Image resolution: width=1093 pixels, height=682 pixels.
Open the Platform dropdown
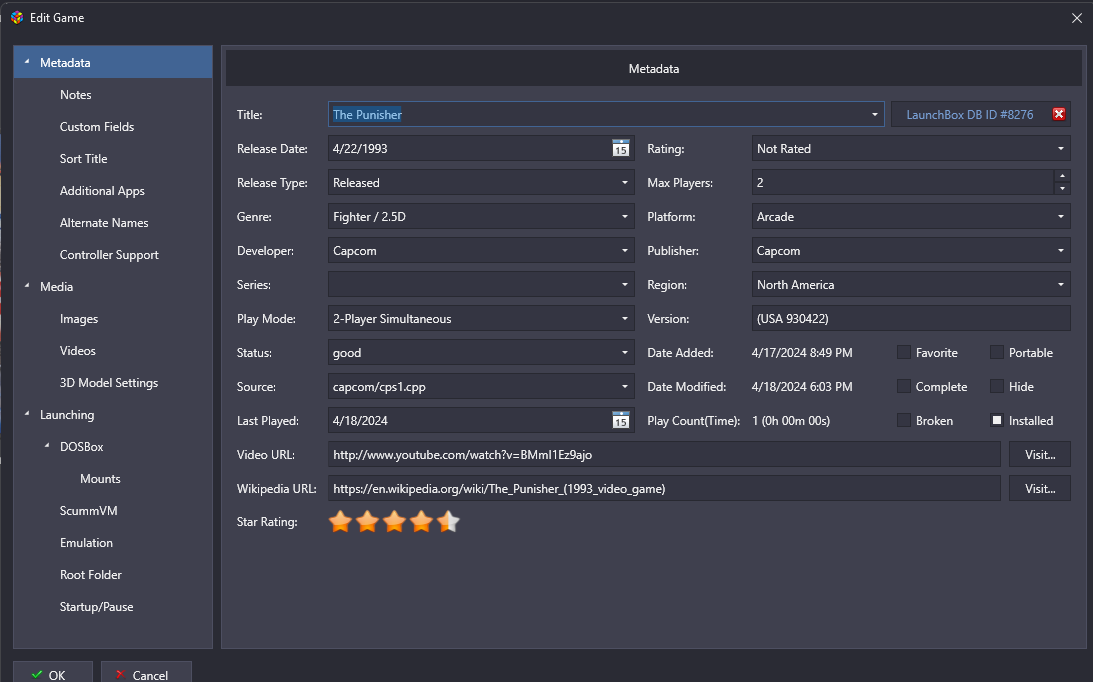[1060, 217]
